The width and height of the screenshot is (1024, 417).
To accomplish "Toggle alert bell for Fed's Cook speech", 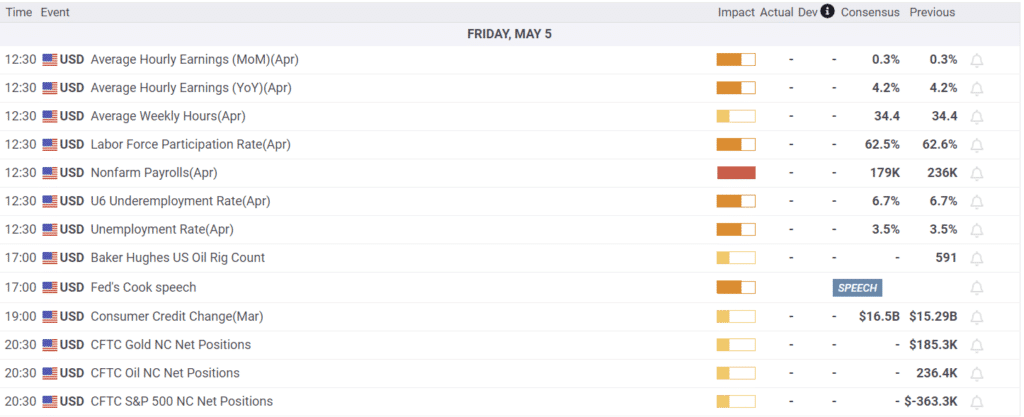I will click(x=977, y=288).
